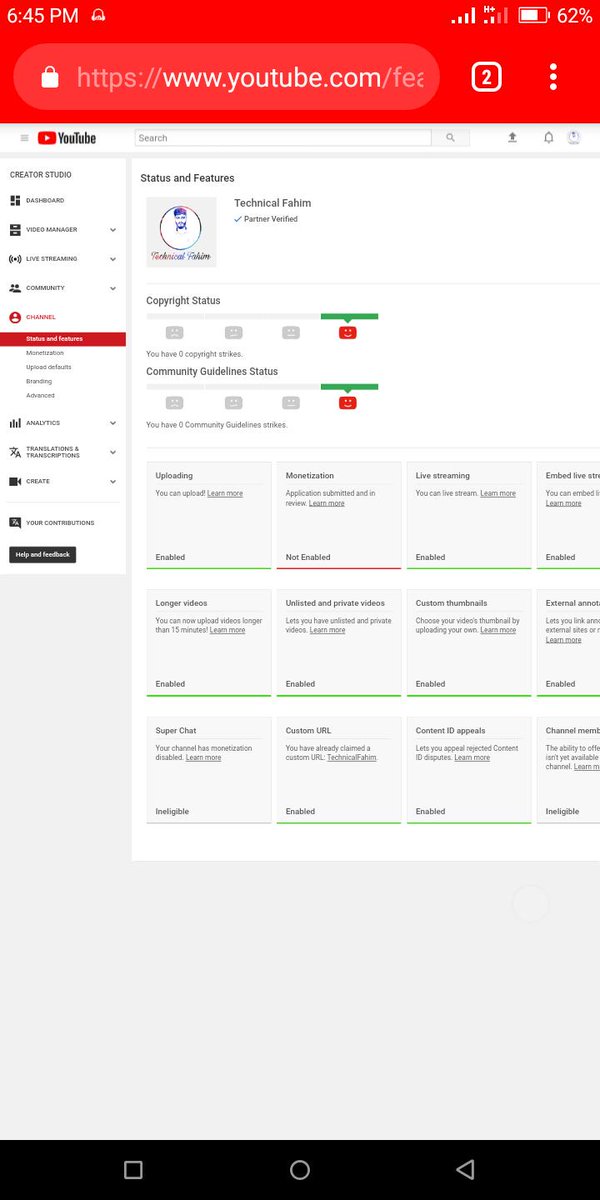The width and height of the screenshot is (600, 1200).
Task: Open the notifications bell
Action: tap(548, 138)
